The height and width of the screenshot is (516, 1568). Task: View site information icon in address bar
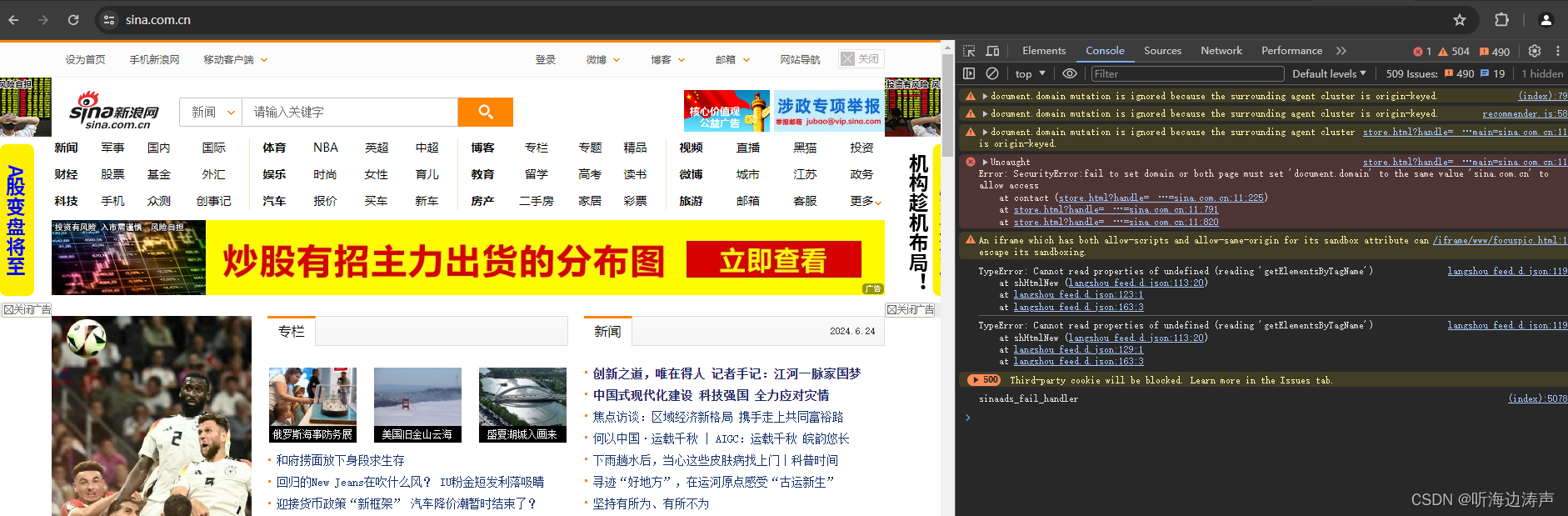pyautogui.click(x=109, y=20)
